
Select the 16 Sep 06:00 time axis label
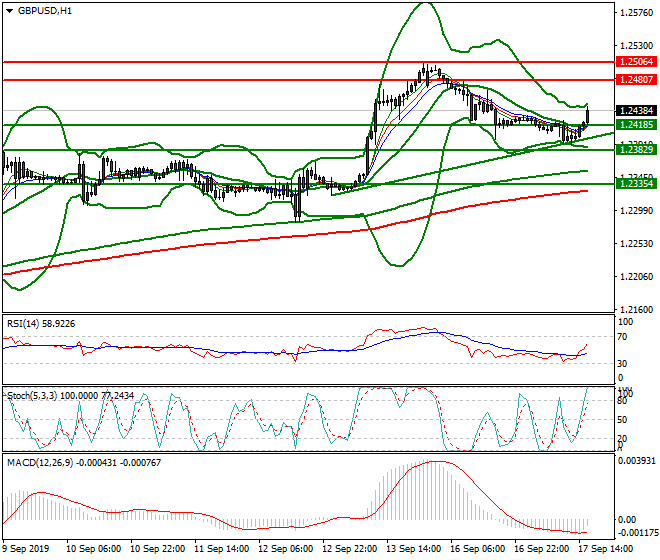click(478, 549)
